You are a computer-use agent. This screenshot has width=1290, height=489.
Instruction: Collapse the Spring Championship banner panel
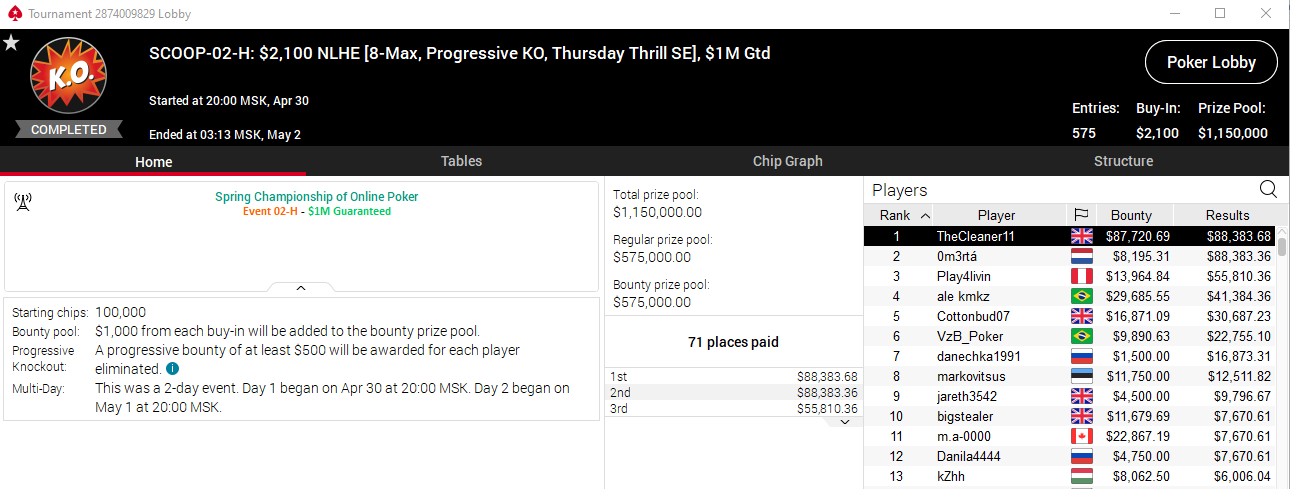(x=301, y=288)
